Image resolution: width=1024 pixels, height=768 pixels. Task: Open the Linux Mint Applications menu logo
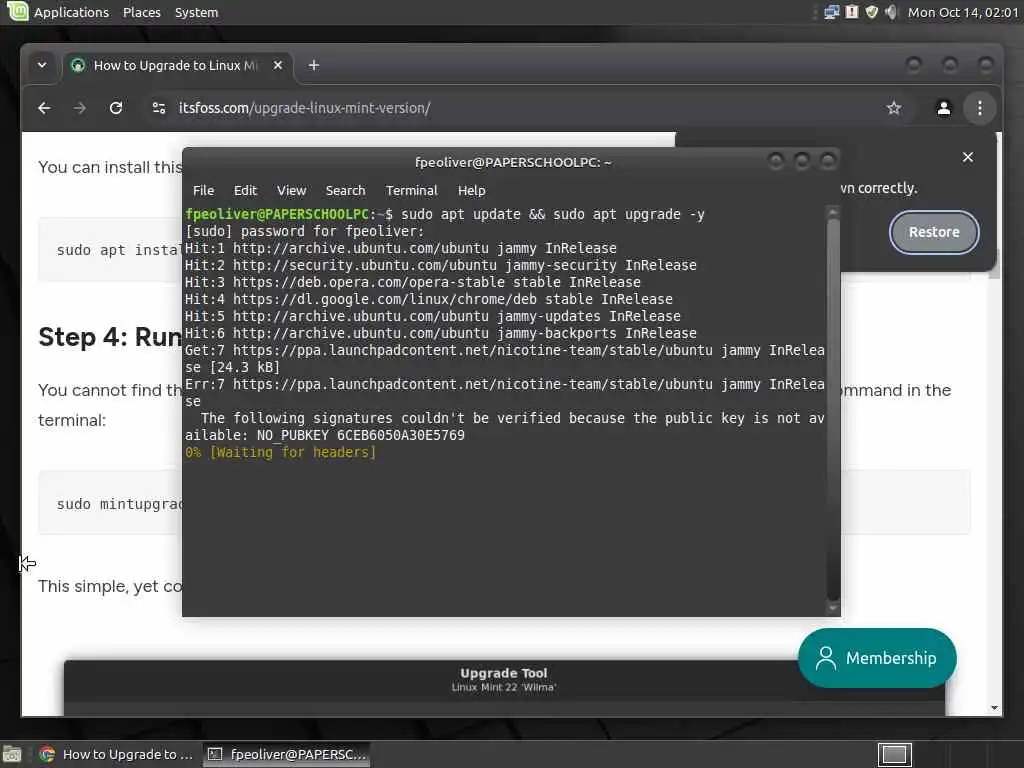[x=17, y=11]
